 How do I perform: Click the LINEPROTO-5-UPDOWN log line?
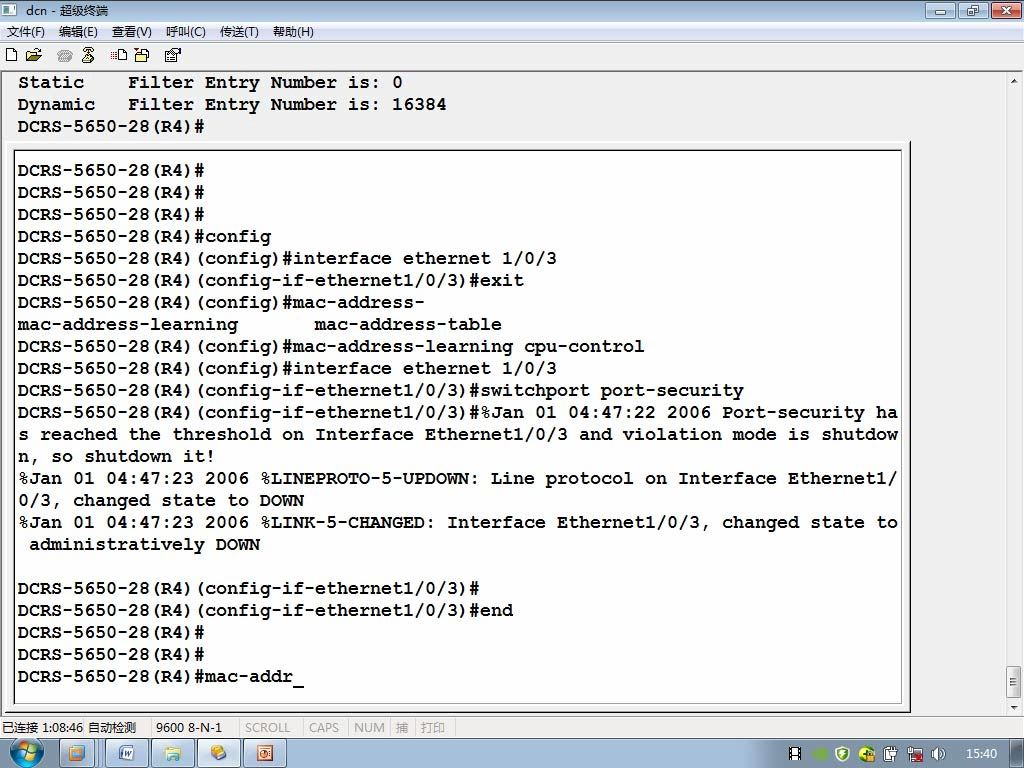tap(457, 490)
